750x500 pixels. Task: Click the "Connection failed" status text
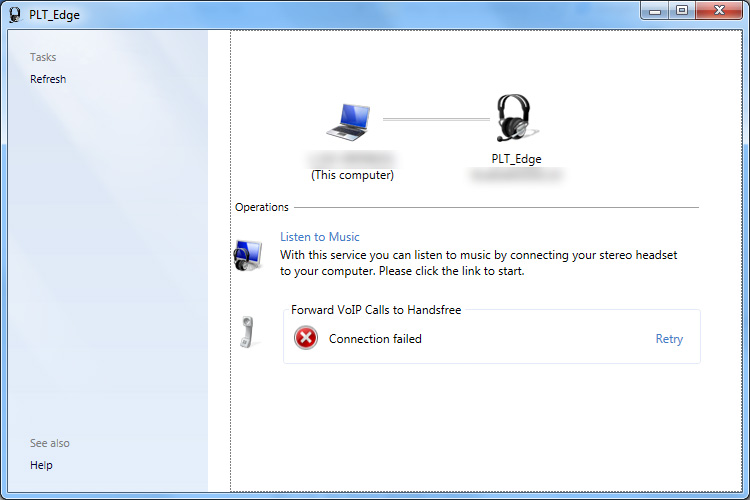[x=375, y=339]
